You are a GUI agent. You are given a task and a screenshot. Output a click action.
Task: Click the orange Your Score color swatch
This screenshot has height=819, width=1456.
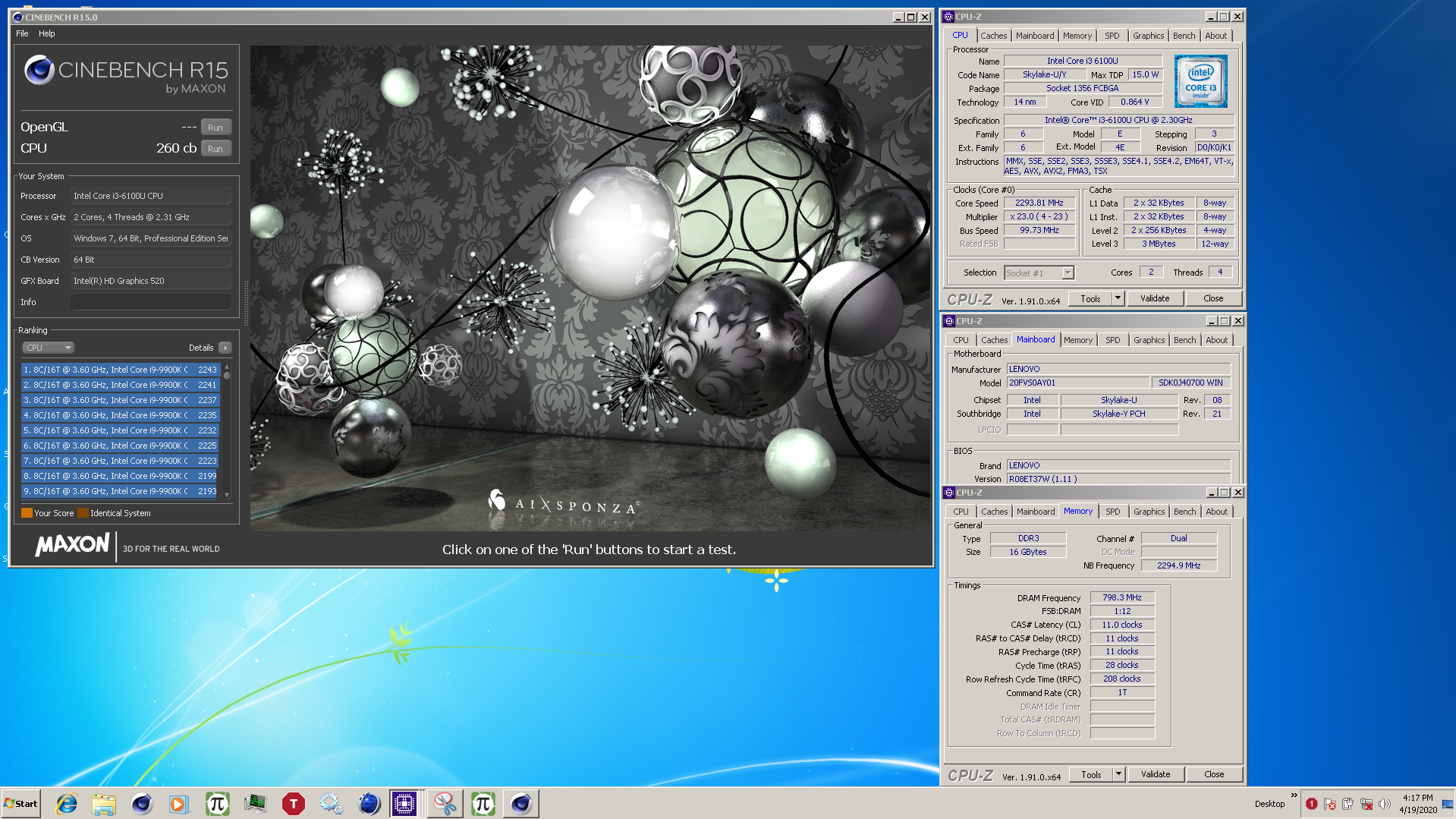(27, 513)
